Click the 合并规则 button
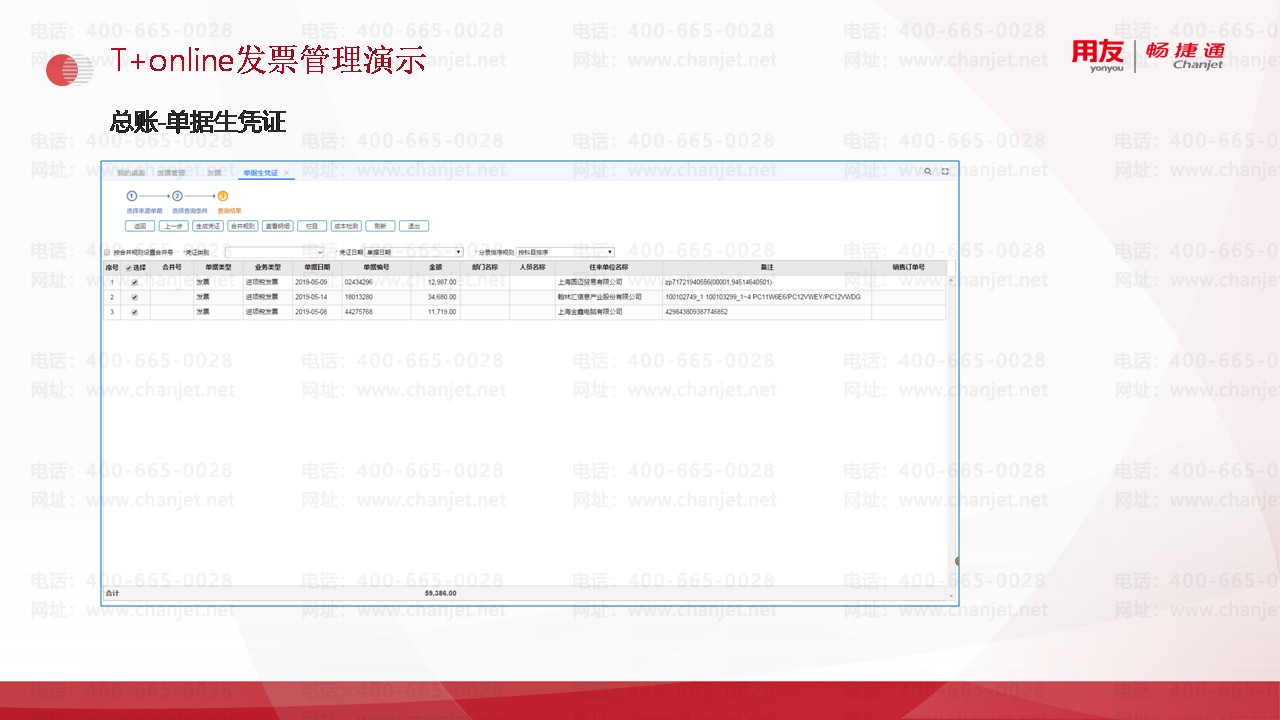Viewport: 1280px width, 720px height. tap(243, 226)
